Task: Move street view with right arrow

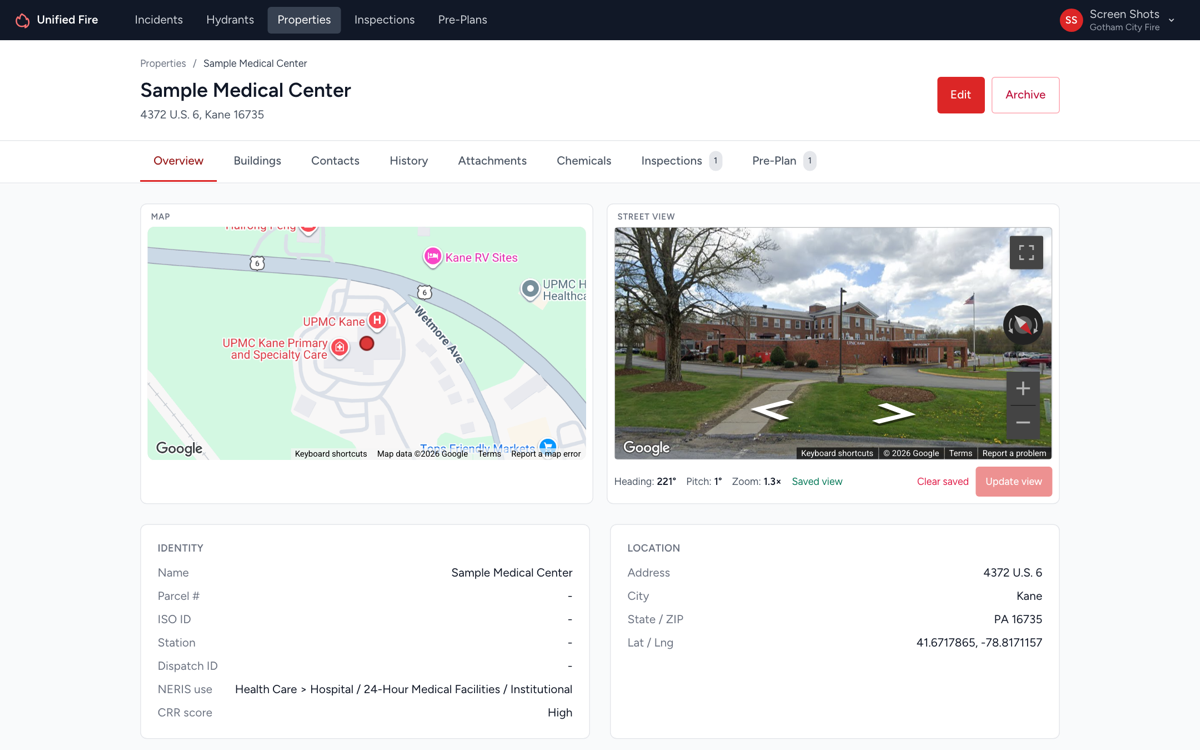Action: pyautogui.click(x=893, y=412)
